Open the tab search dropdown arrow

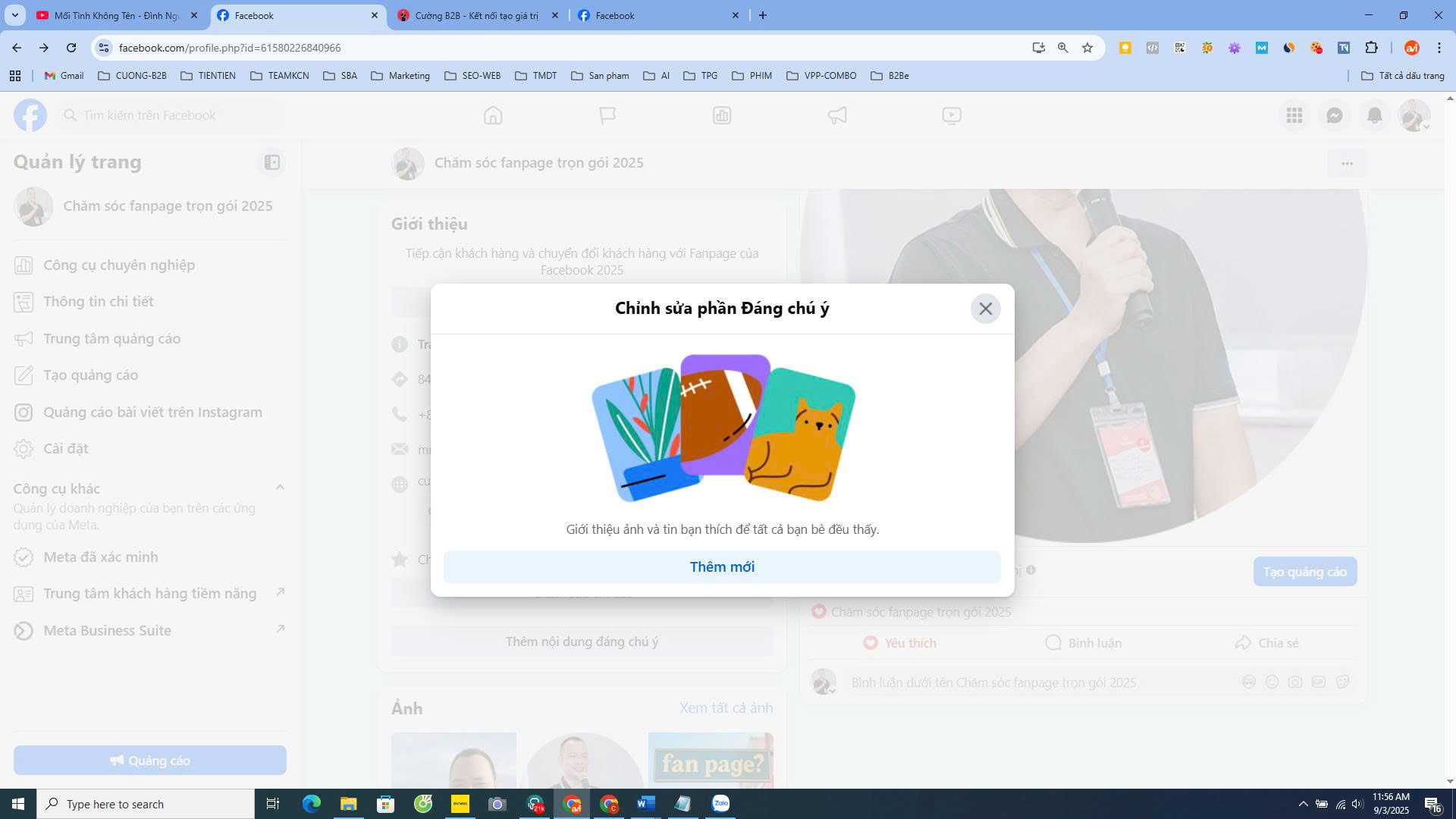tap(14, 15)
